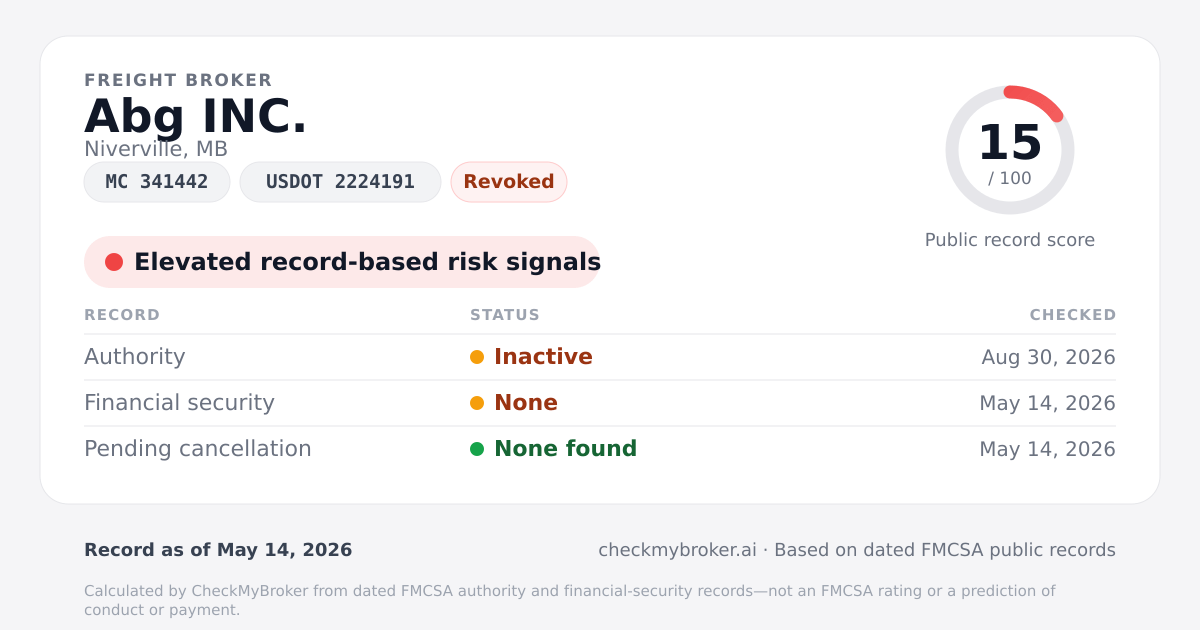The image size is (1200, 630).
Task: Click the orange dot beside Inactive status
Action: pos(477,357)
